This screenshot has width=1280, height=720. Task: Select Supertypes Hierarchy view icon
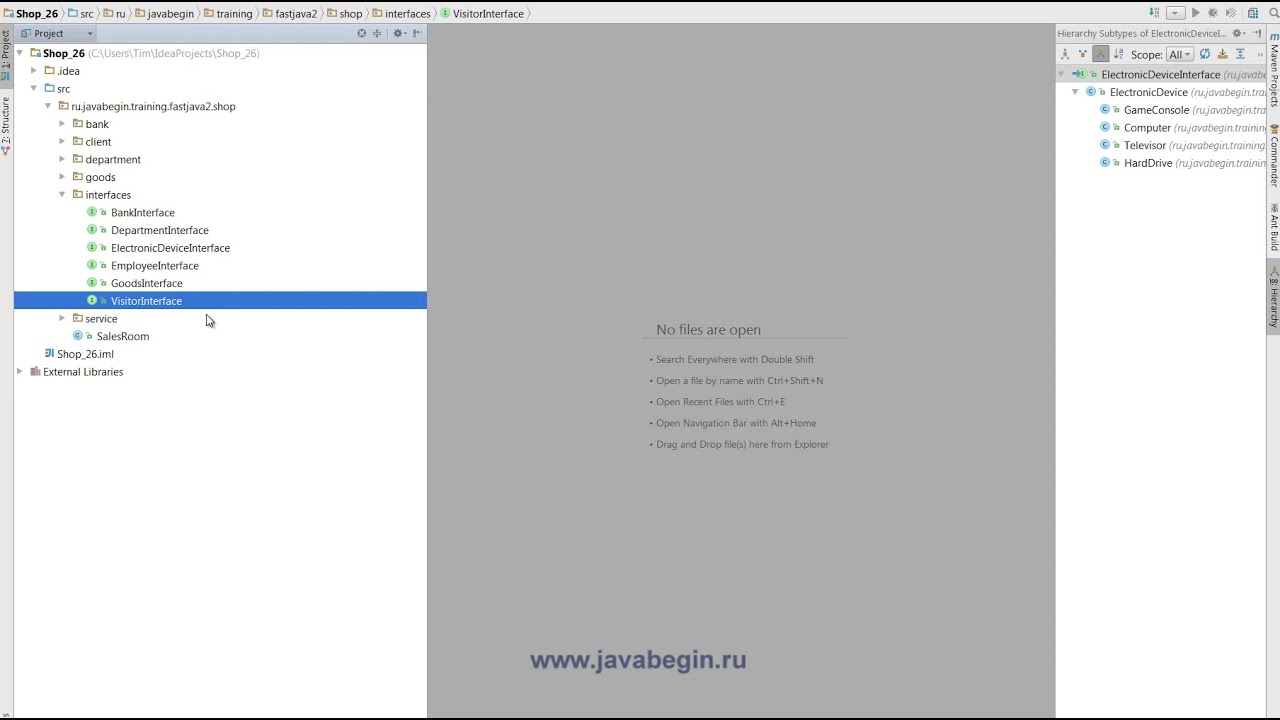click(x=1083, y=54)
